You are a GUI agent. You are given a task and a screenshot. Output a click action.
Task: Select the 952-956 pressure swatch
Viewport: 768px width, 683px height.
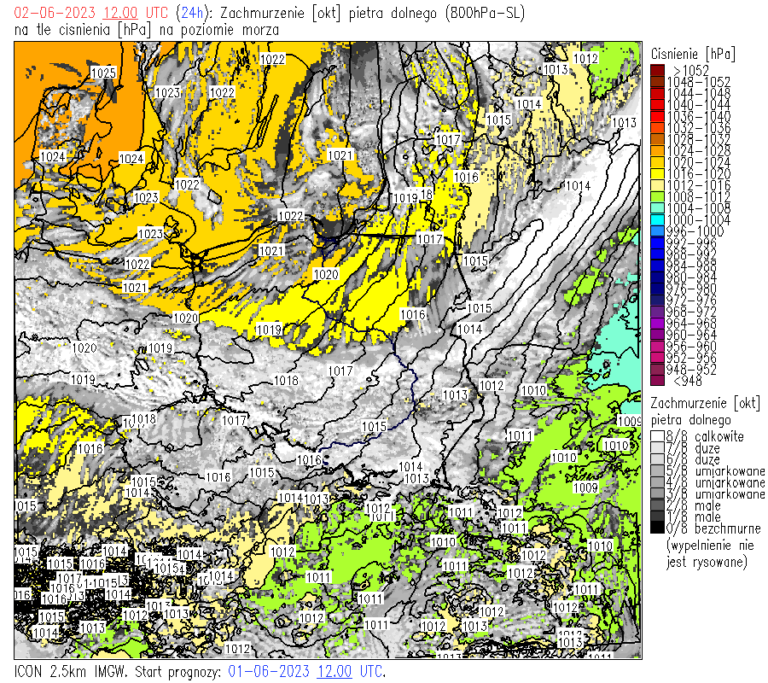click(x=657, y=358)
